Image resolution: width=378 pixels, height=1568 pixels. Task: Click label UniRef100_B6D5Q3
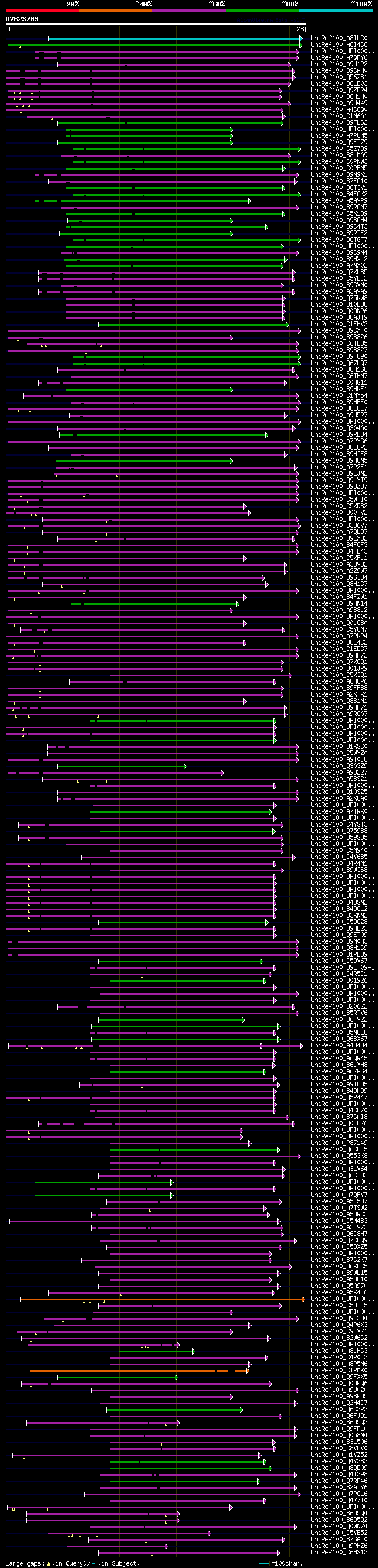click(339, 1423)
